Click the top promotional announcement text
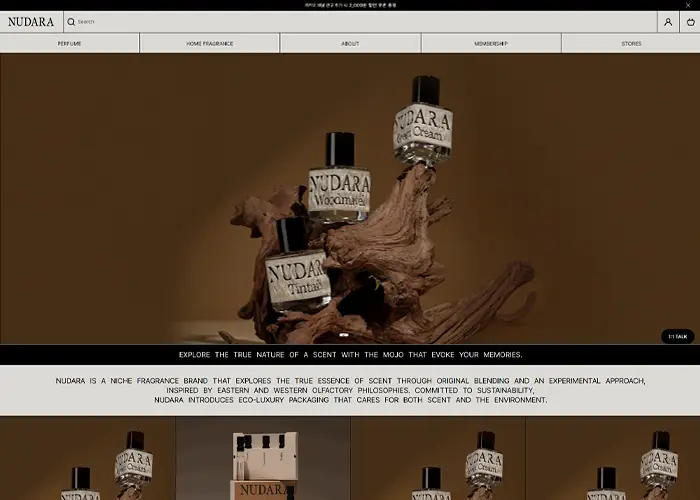The height and width of the screenshot is (500, 700). click(350, 5)
